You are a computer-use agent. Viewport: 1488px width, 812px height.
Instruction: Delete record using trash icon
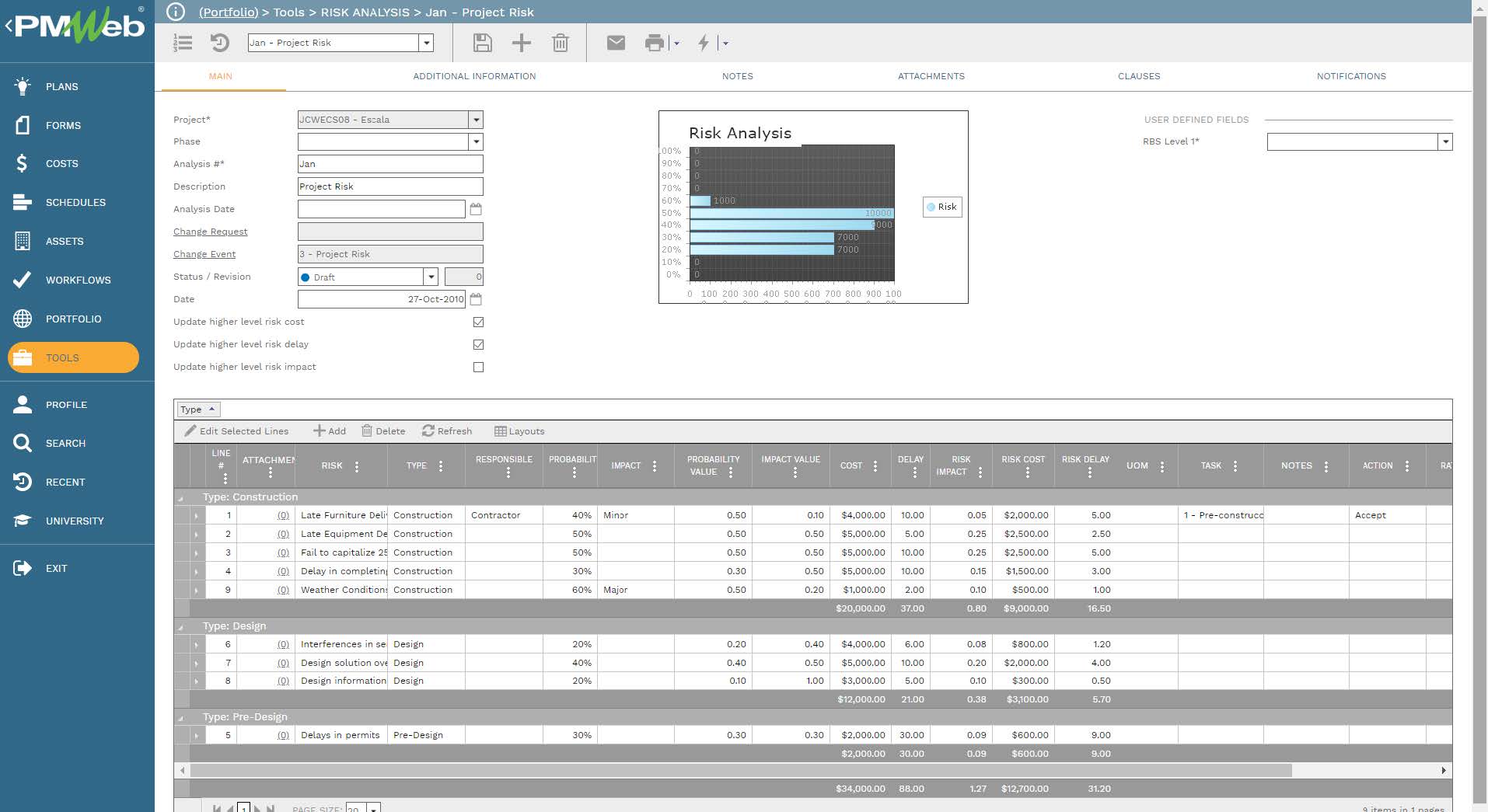[x=561, y=43]
